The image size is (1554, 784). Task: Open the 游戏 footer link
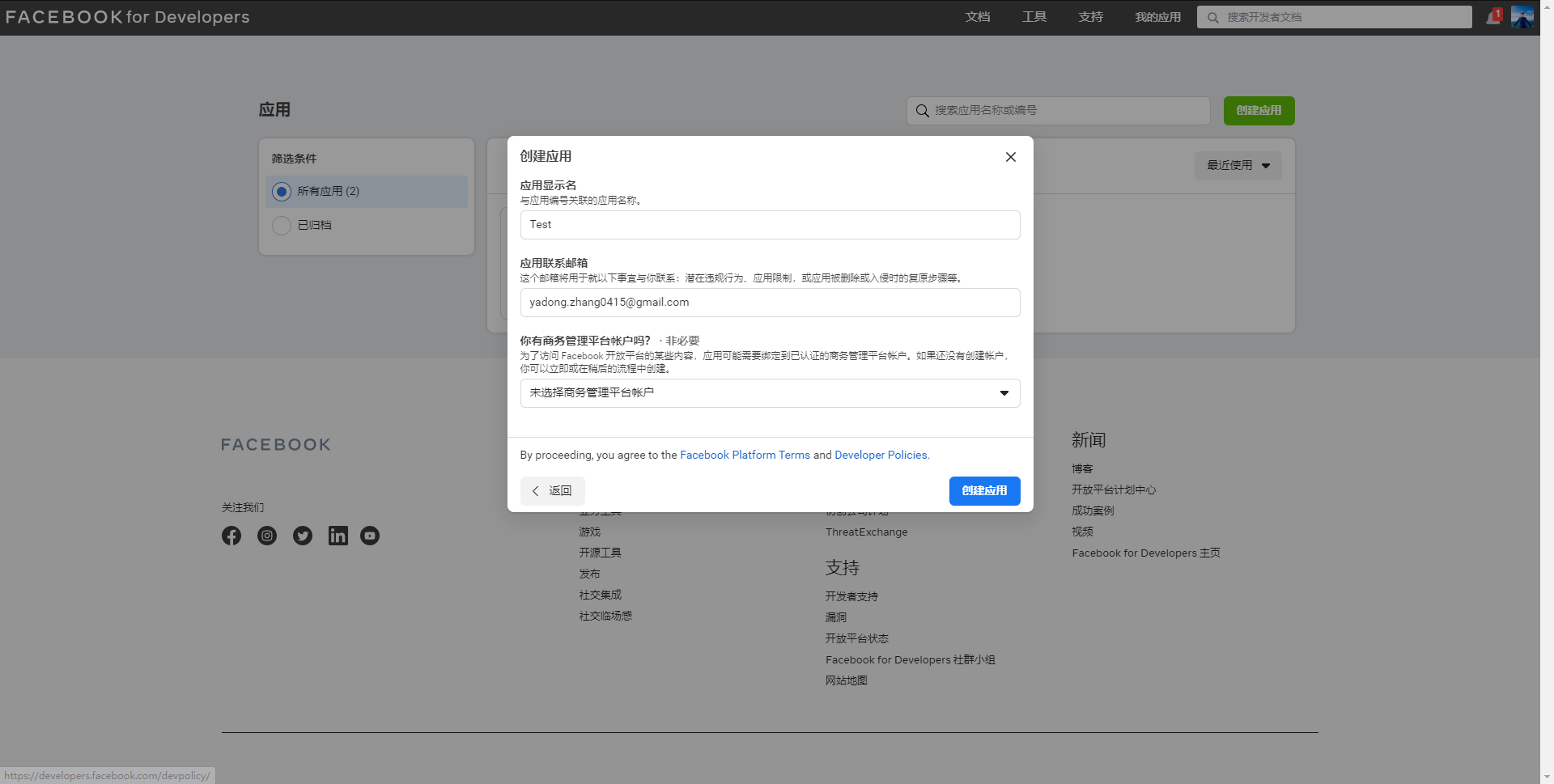point(589,532)
